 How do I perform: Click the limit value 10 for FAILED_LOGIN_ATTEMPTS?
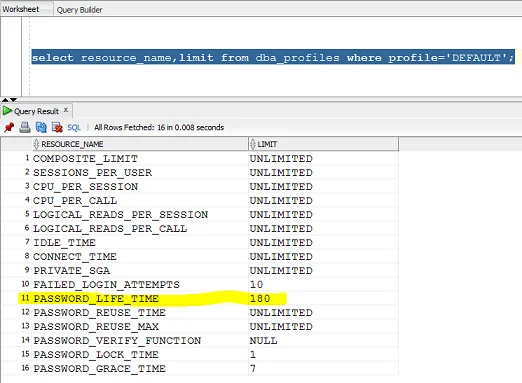(x=256, y=285)
